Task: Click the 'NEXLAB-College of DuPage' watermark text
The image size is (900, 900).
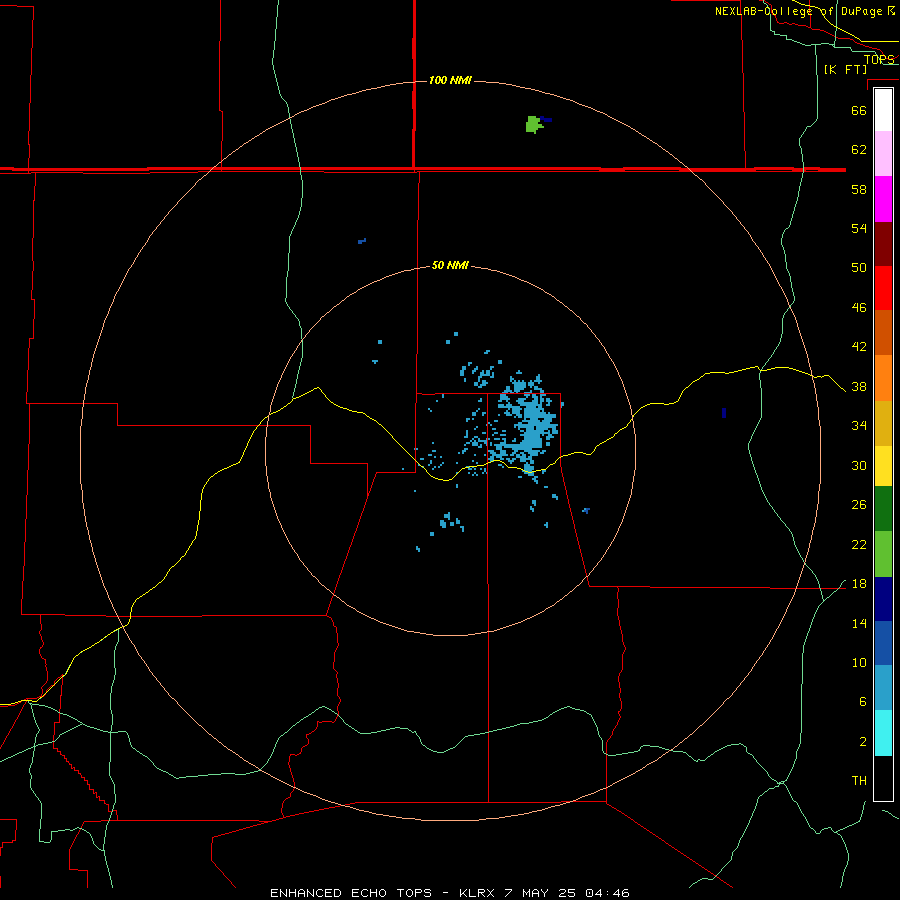Action: pos(798,11)
